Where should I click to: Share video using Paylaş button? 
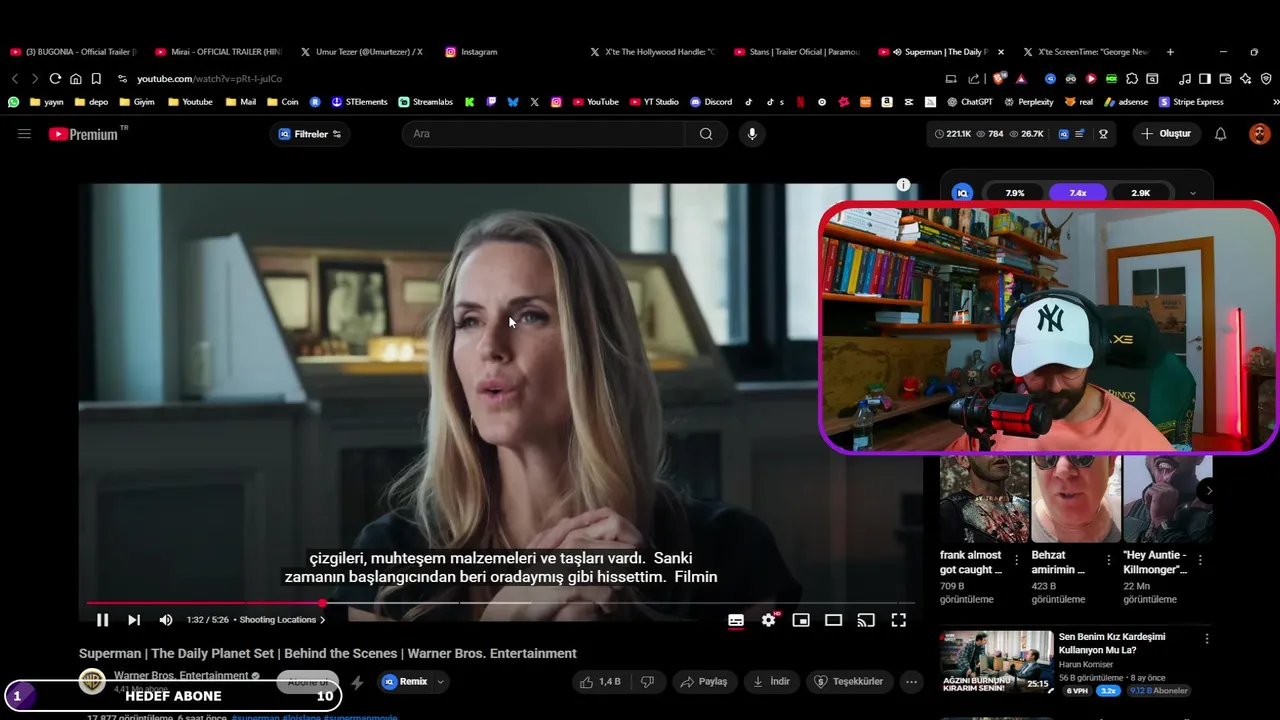coord(704,682)
